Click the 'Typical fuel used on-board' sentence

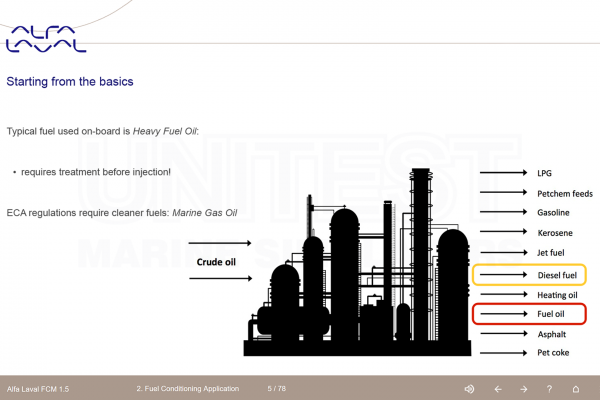(103, 131)
